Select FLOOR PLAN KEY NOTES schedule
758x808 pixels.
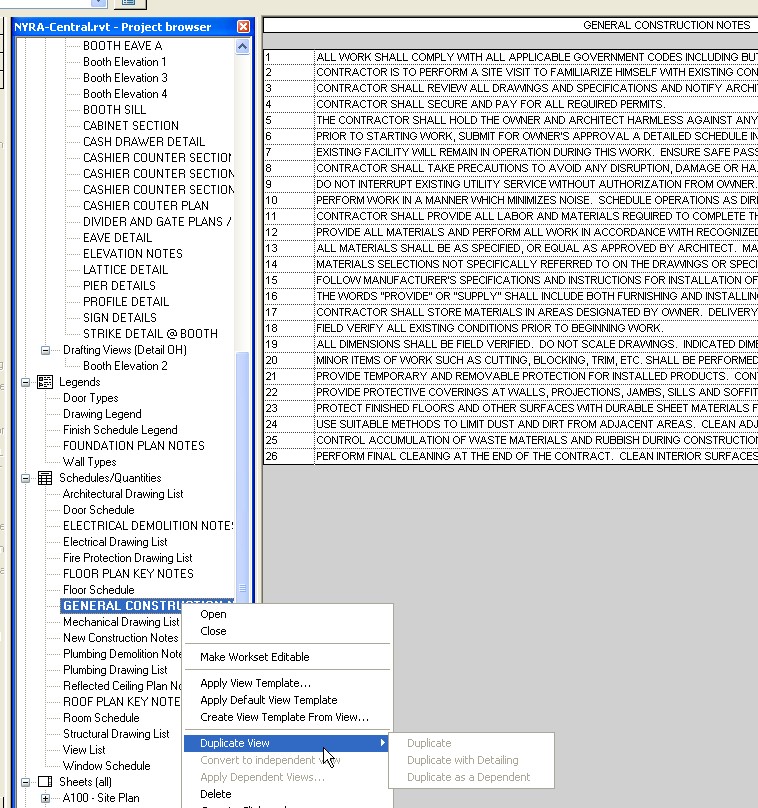pos(128,574)
